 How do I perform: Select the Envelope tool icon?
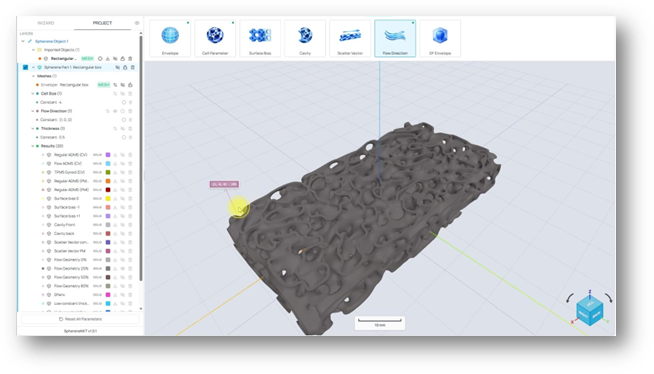point(170,38)
